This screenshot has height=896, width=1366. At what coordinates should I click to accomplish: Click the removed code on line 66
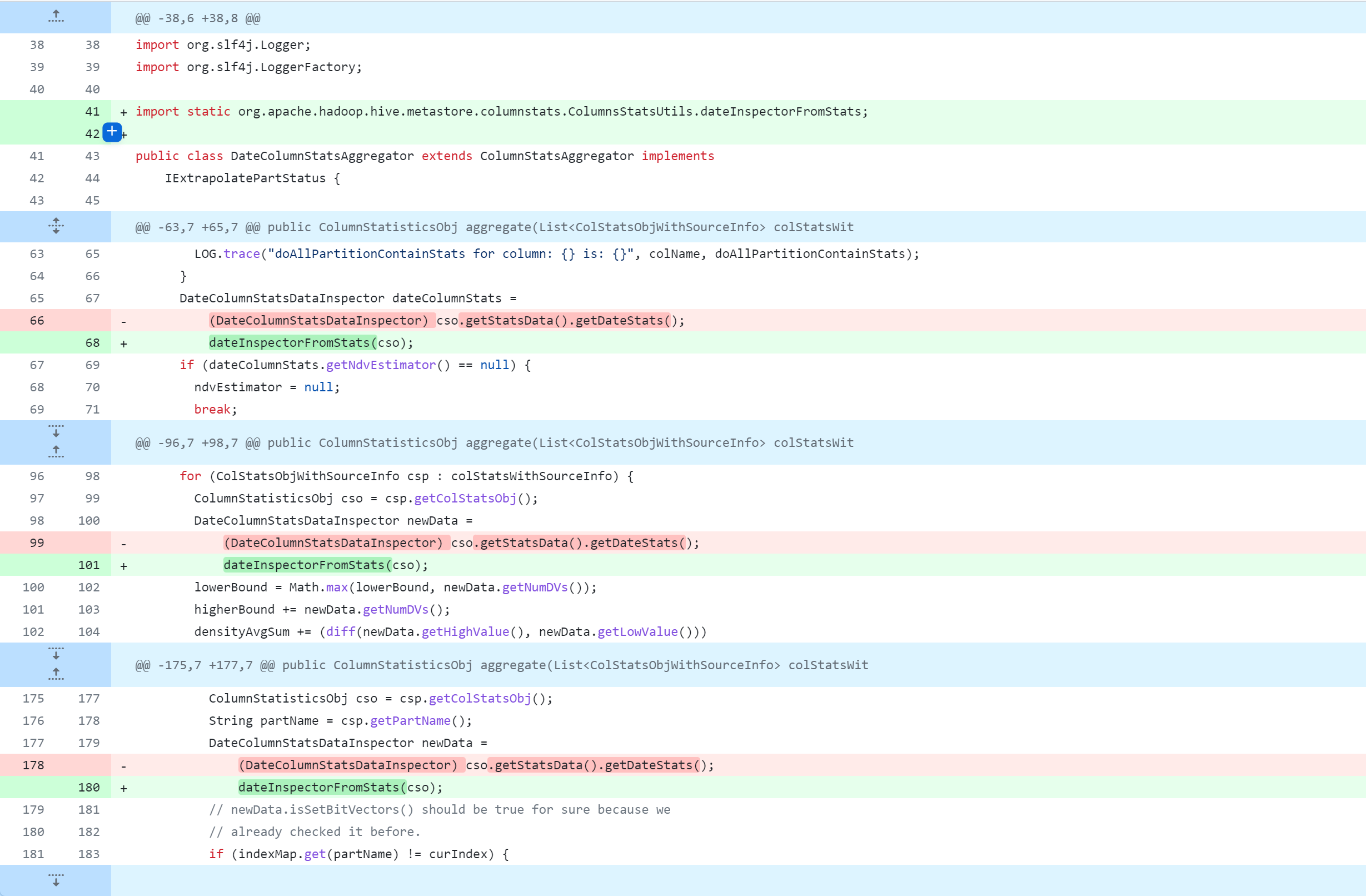click(x=446, y=320)
